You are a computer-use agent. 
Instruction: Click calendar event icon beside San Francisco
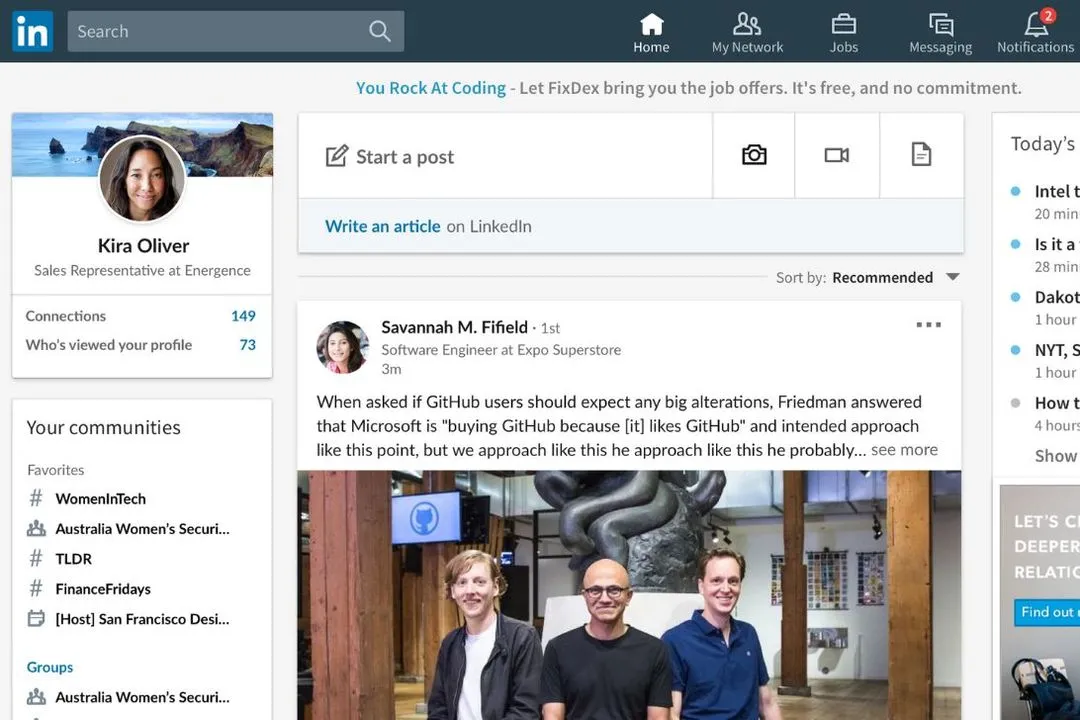[x=36, y=618]
